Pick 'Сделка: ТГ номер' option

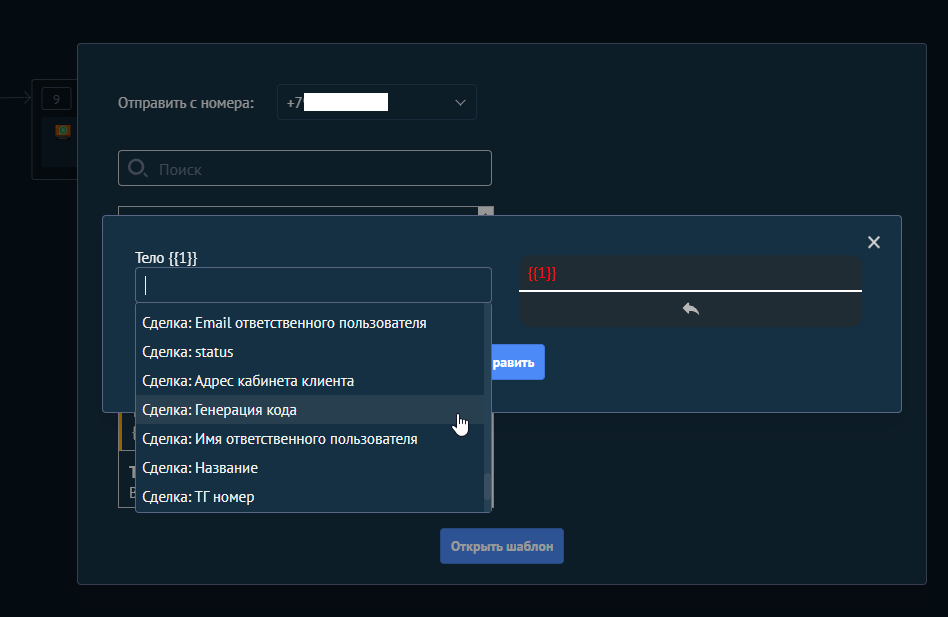click(310, 497)
